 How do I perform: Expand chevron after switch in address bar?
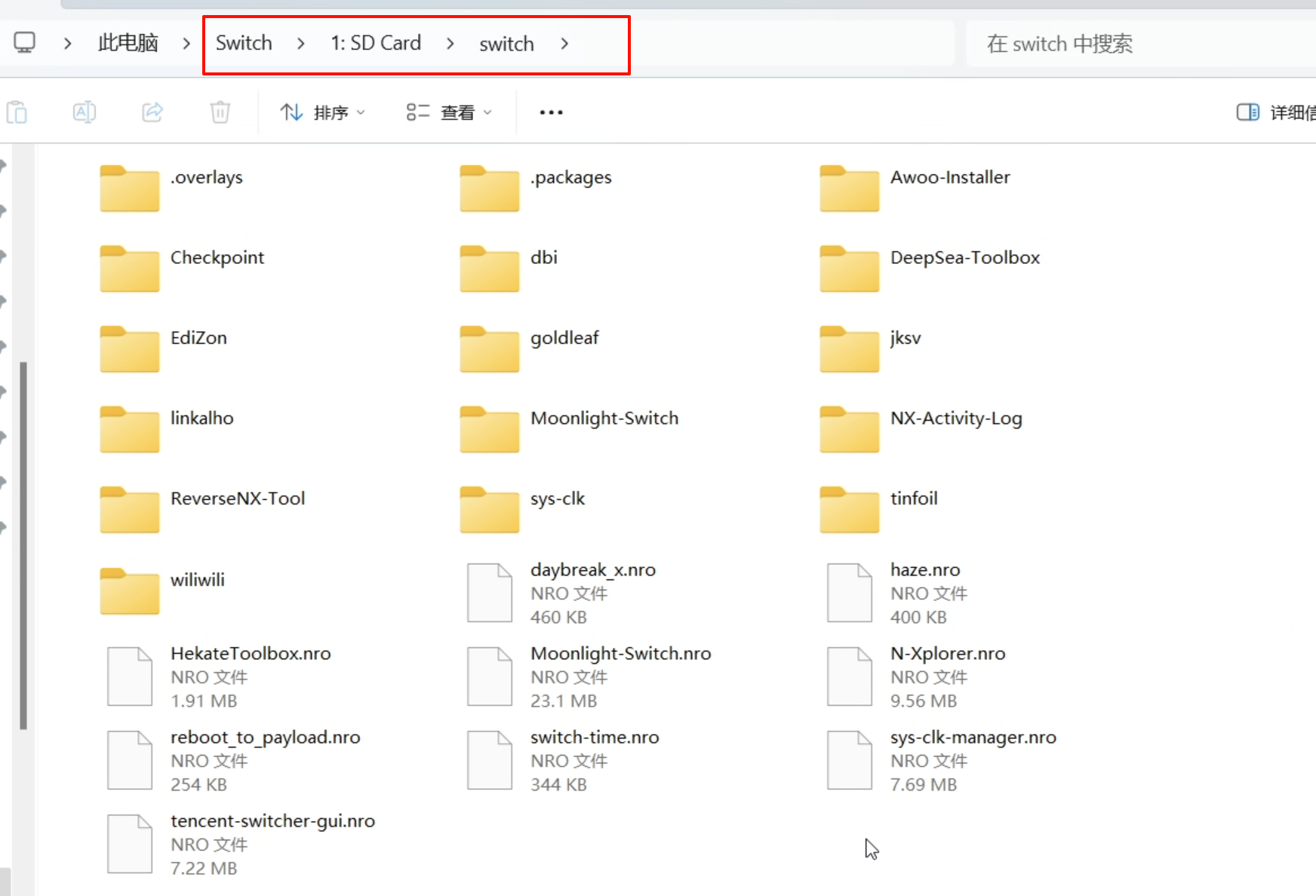point(564,44)
